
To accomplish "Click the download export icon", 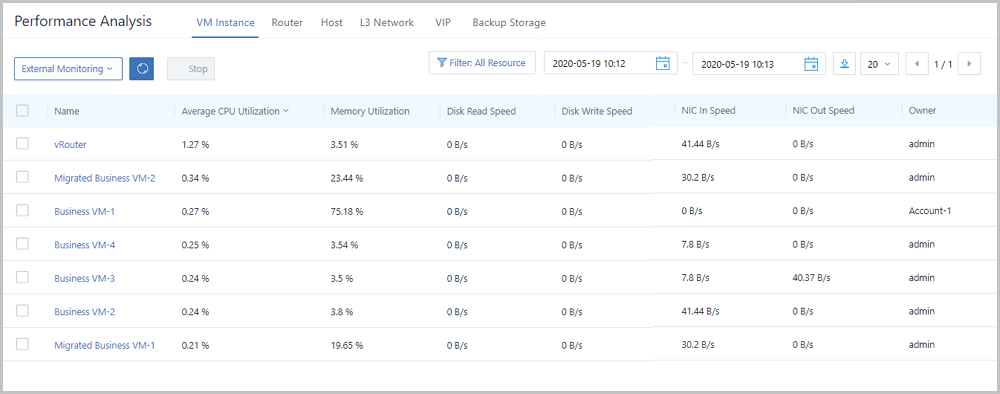I will tap(844, 64).
